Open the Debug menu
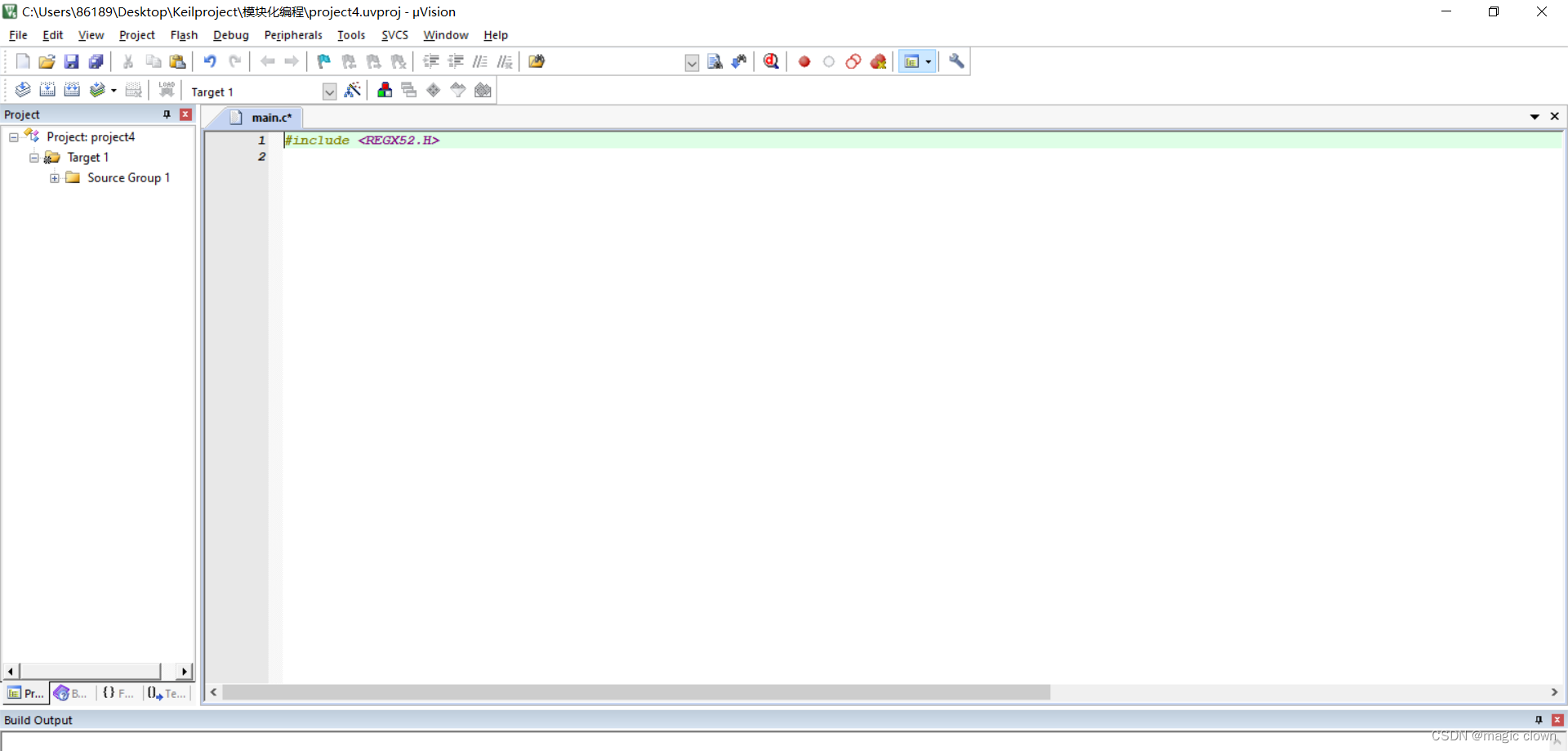The height and width of the screenshot is (751, 1568). 231,35
